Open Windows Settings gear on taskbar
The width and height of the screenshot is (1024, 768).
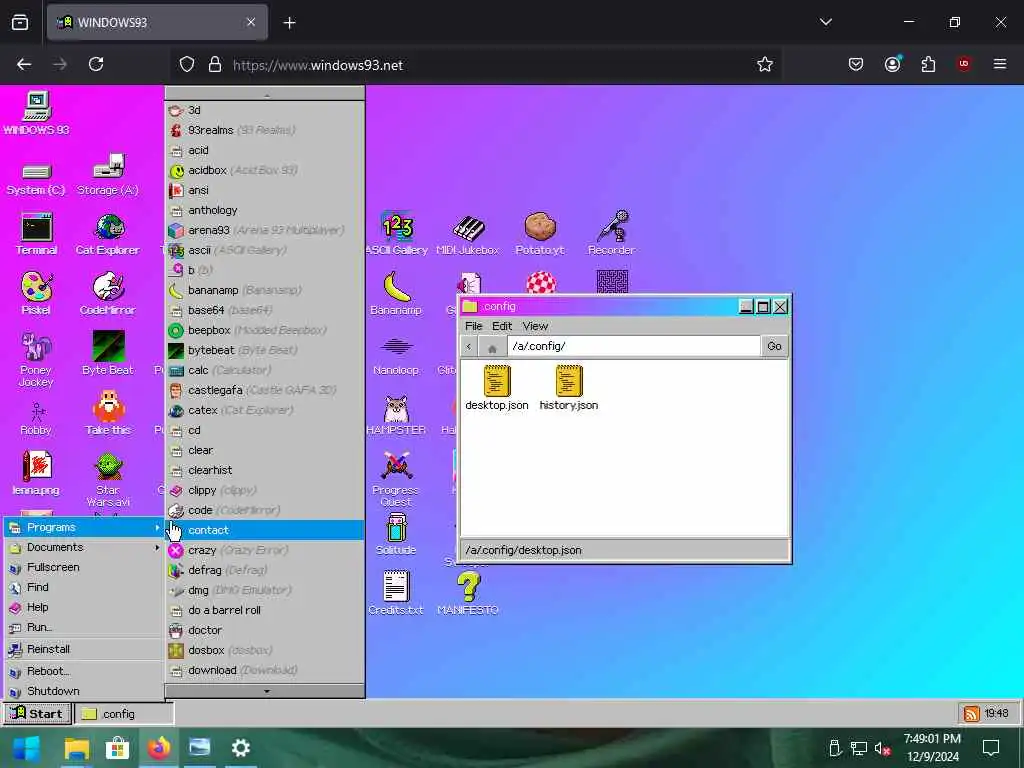[x=240, y=748]
